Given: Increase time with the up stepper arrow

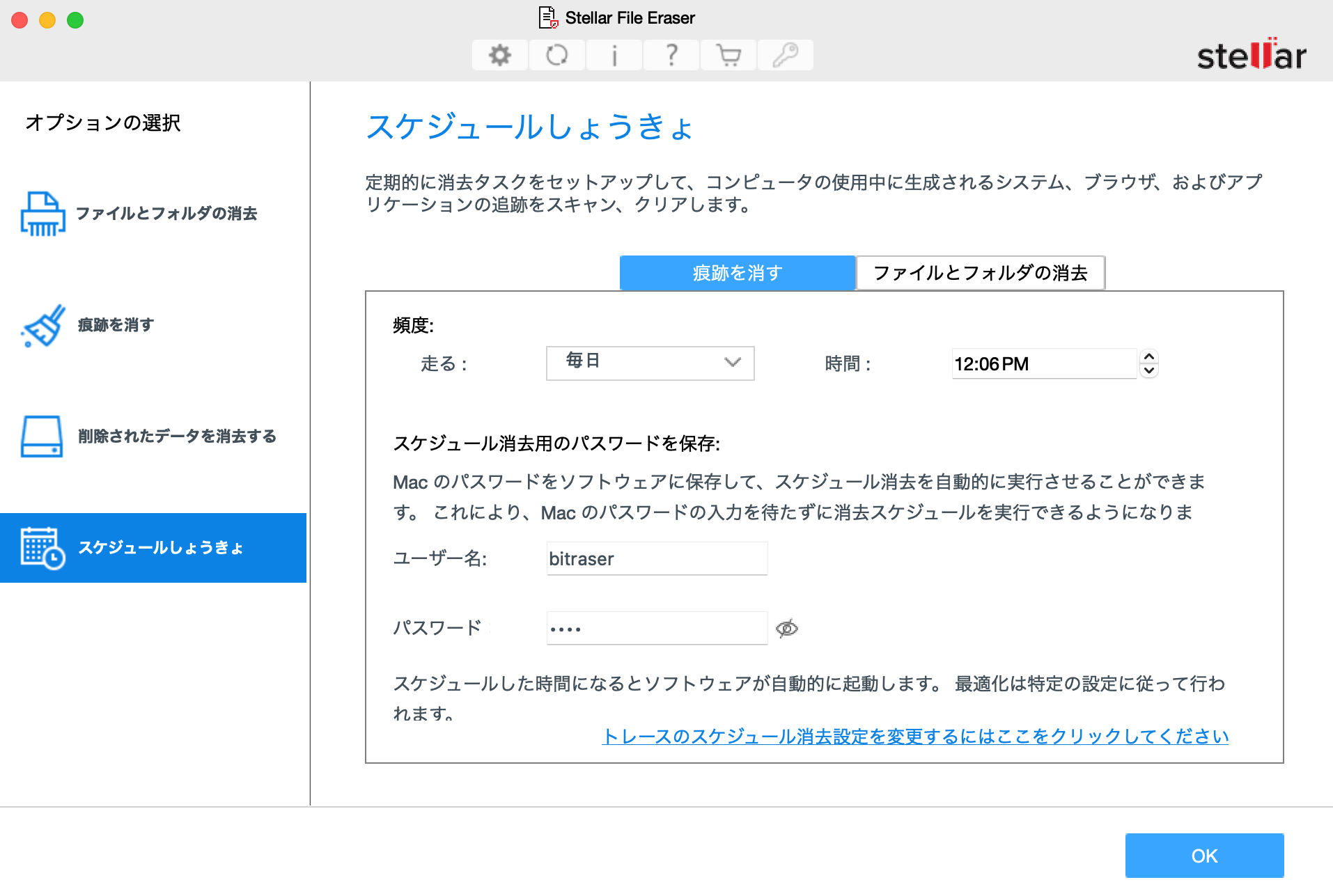Looking at the screenshot, I should 1149,356.
